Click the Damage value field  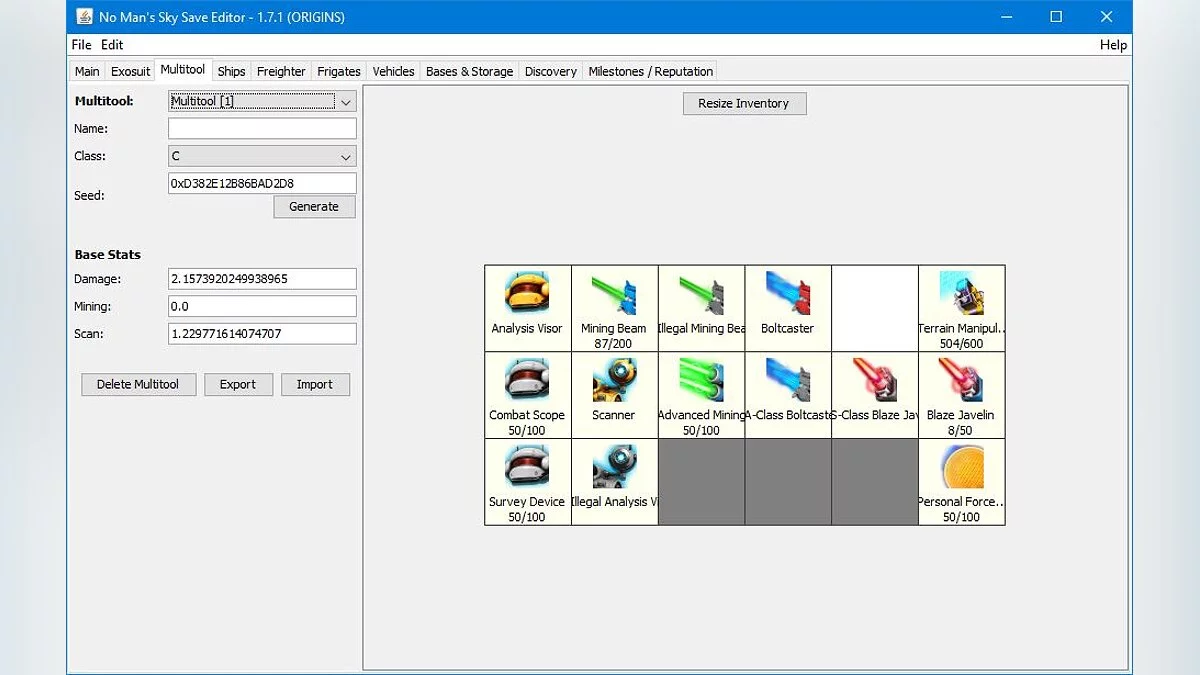click(x=262, y=279)
